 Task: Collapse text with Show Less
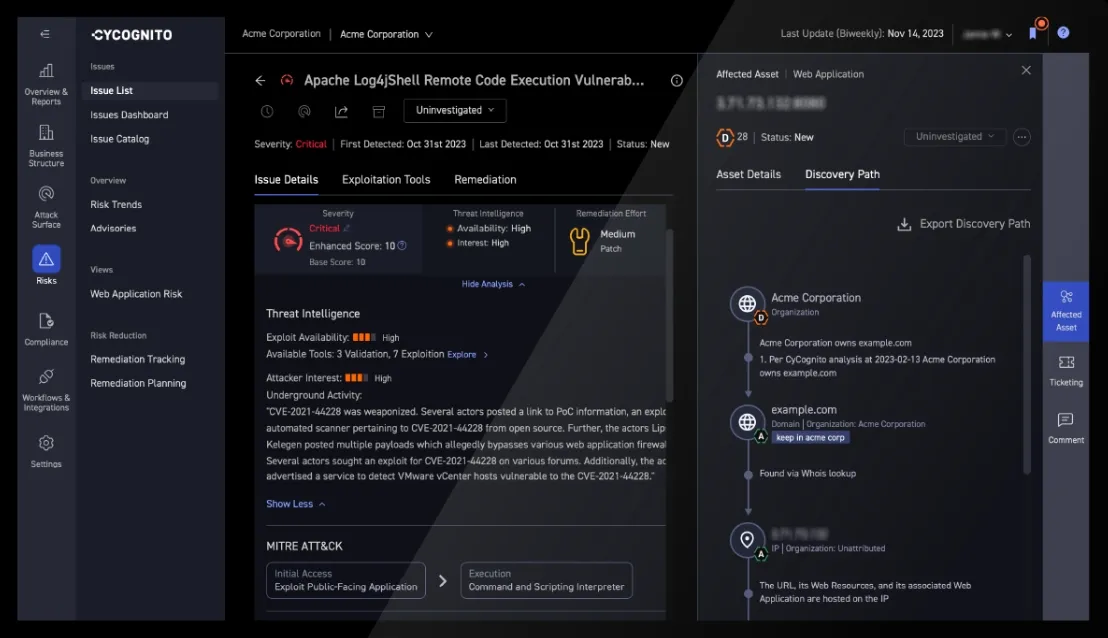295,504
